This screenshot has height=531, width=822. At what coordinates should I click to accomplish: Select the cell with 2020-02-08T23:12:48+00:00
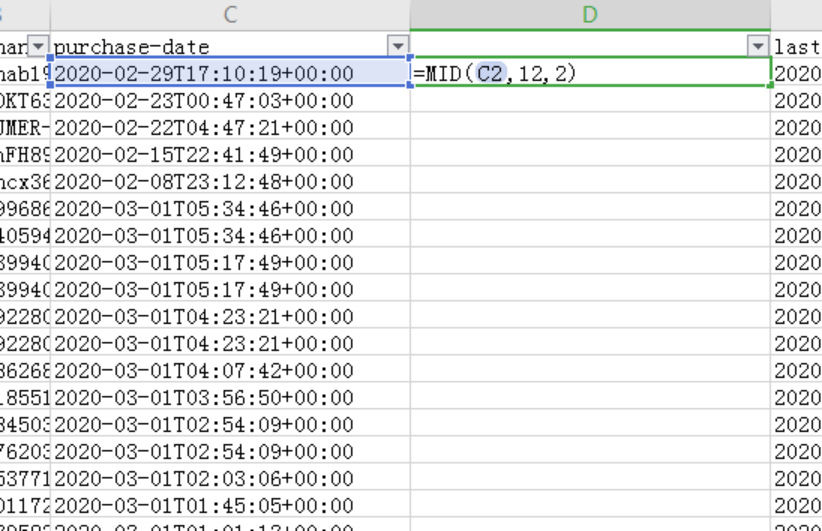[x=228, y=181]
